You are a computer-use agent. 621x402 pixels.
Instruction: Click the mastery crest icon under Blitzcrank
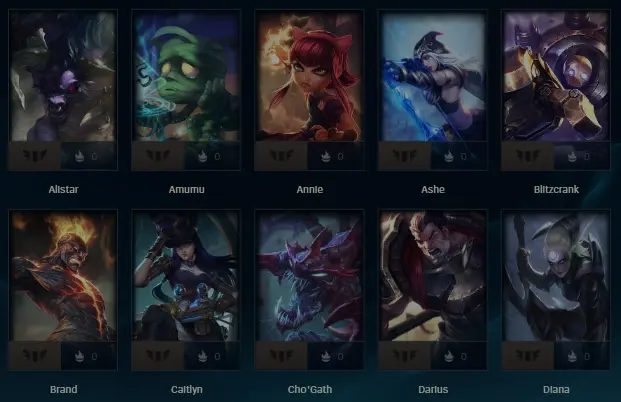pos(528,156)
